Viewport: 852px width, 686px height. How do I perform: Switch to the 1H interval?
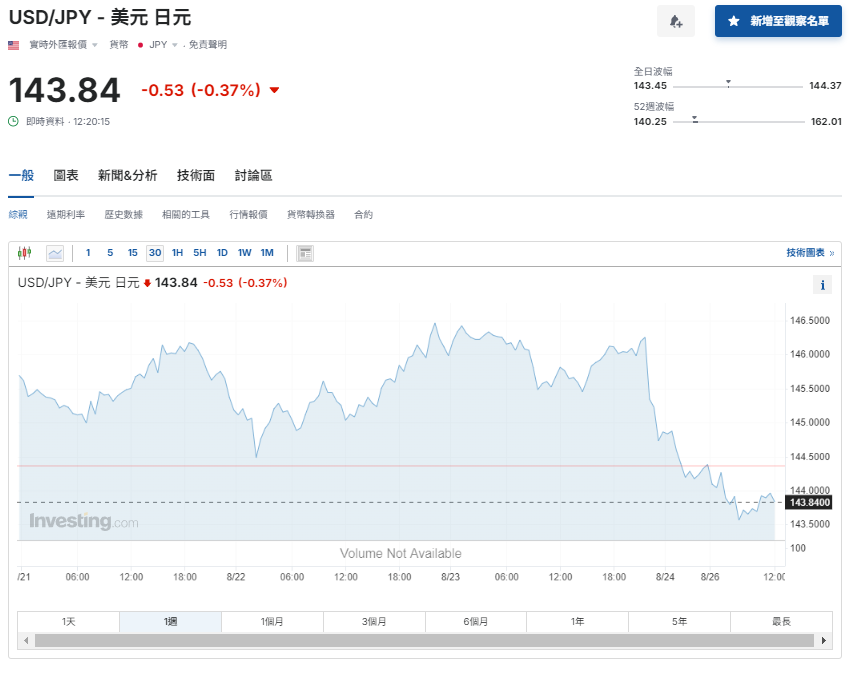[176, 253]
